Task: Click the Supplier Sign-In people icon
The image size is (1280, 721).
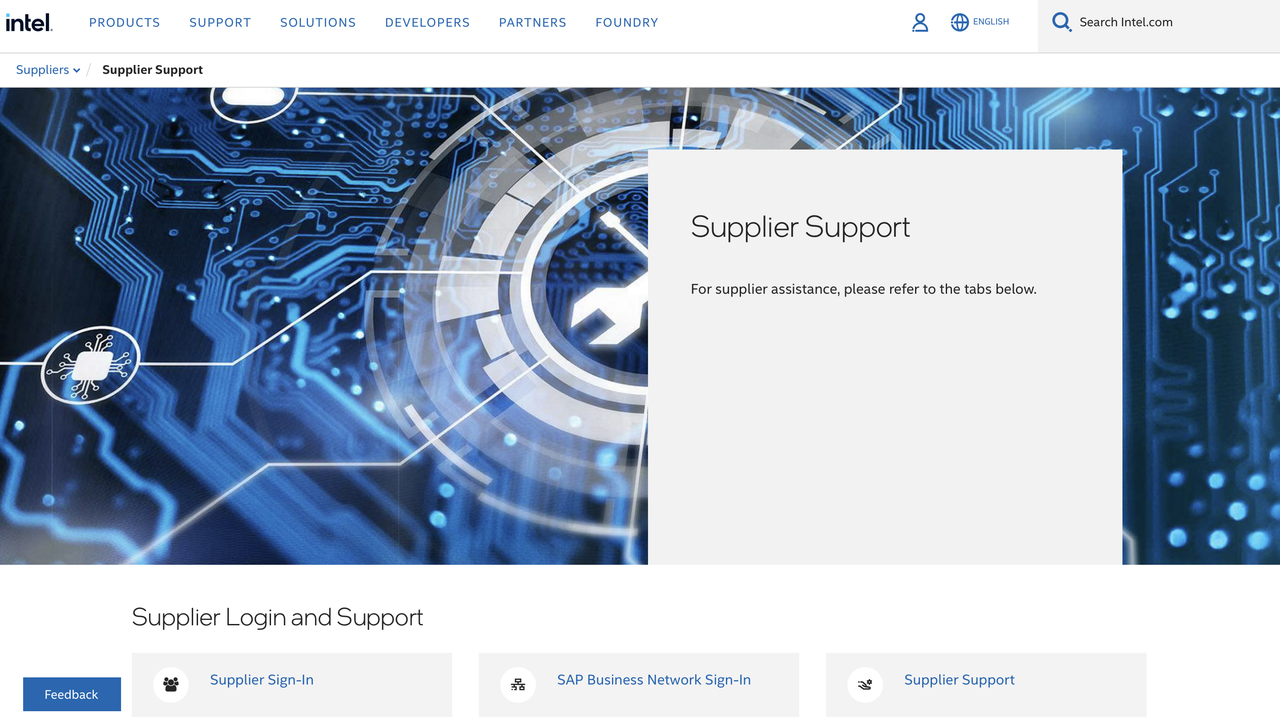Action: 171,685
